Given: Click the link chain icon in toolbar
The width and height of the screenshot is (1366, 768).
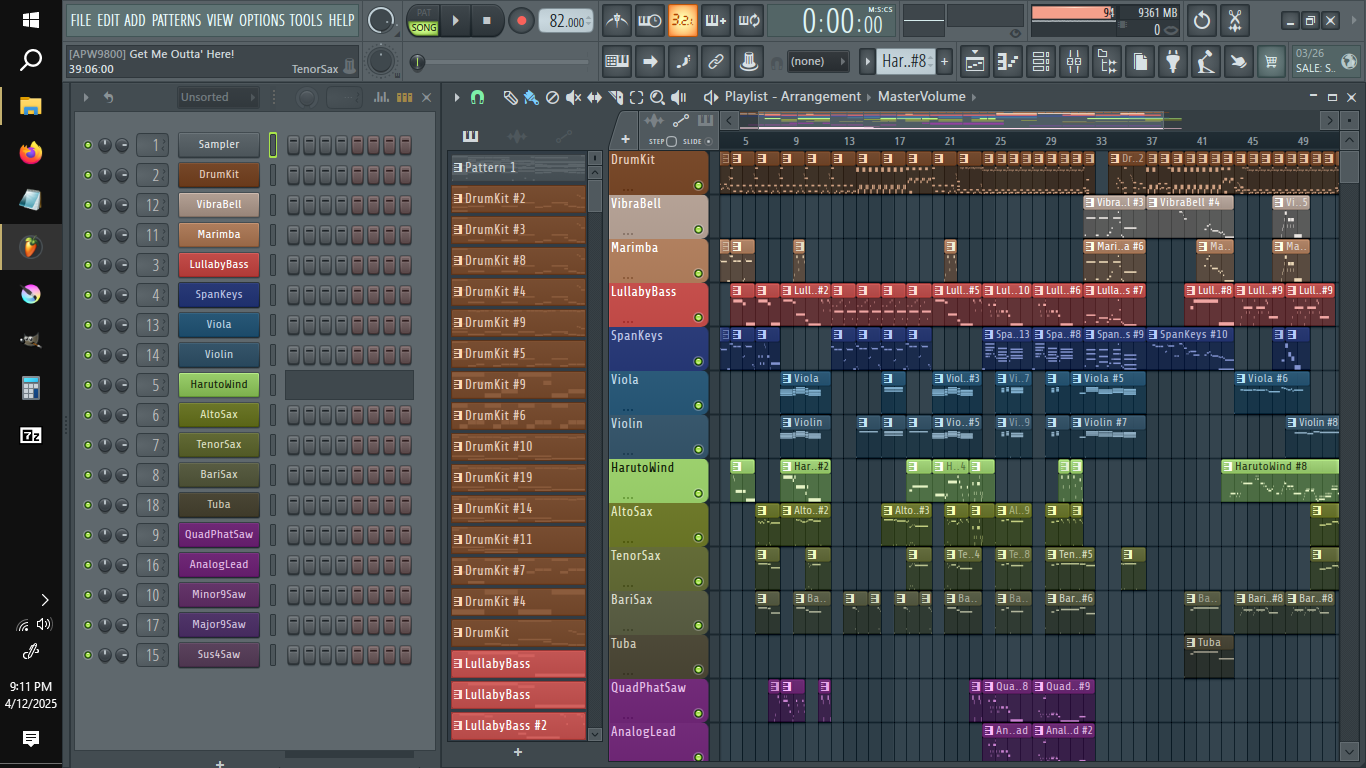Looking at the screenshot, I should (715, 62).
